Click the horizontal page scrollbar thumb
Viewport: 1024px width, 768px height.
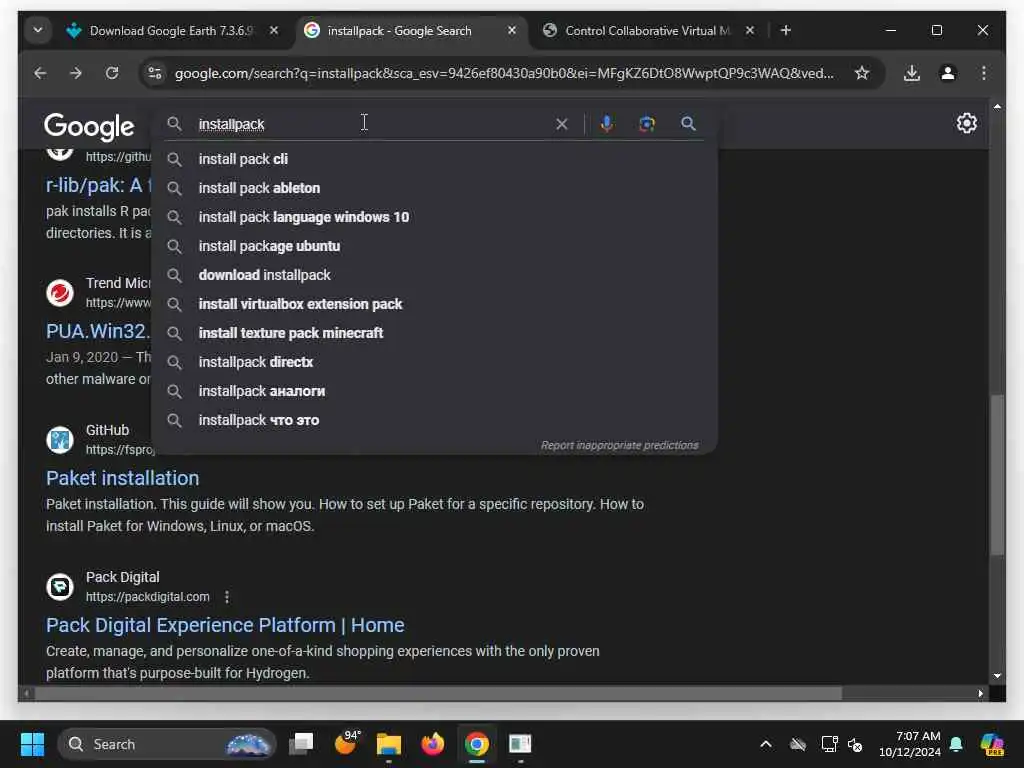point(438,694)
